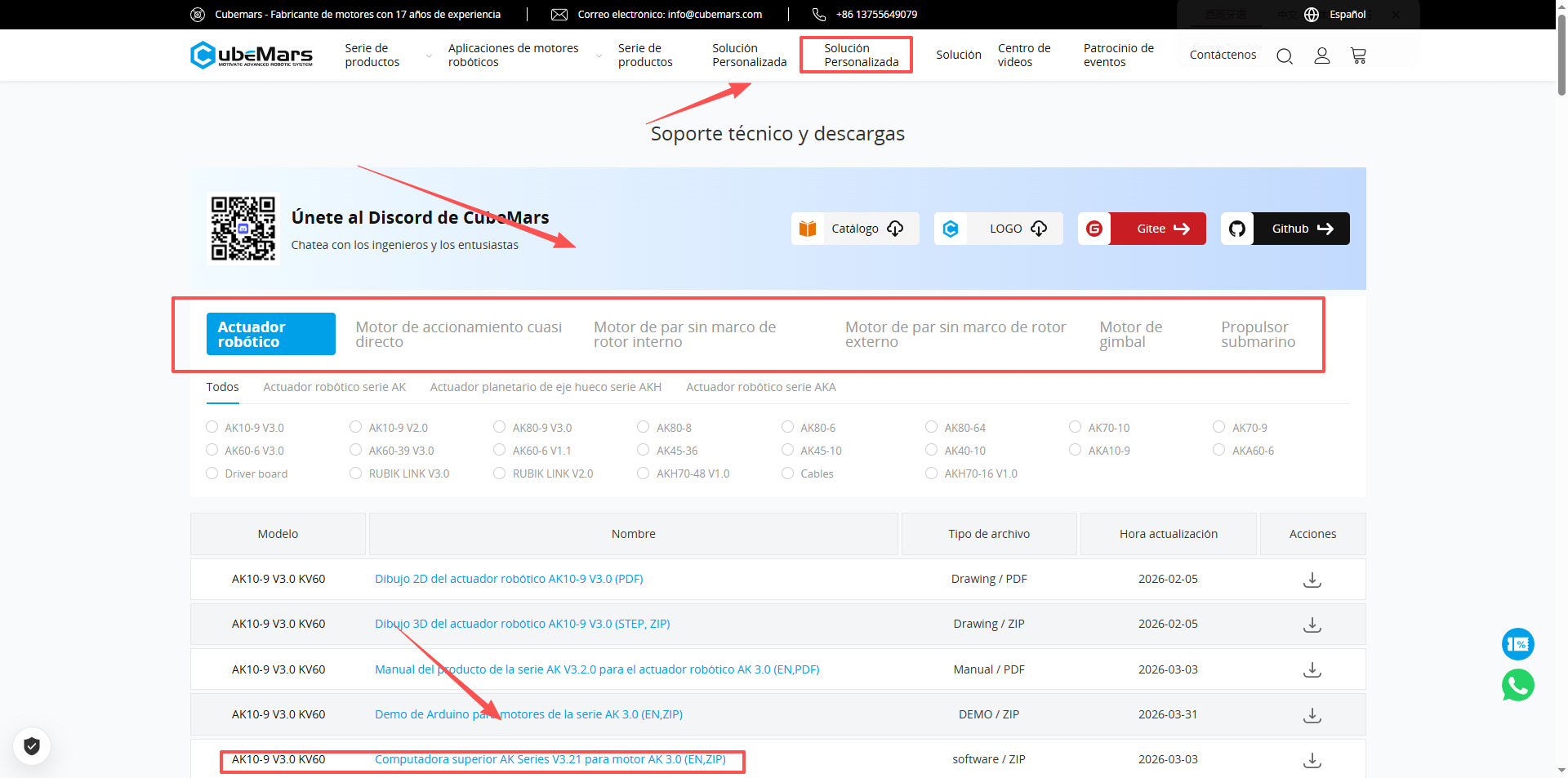
Task: Open the user account icon
Action: point(1321,56)
